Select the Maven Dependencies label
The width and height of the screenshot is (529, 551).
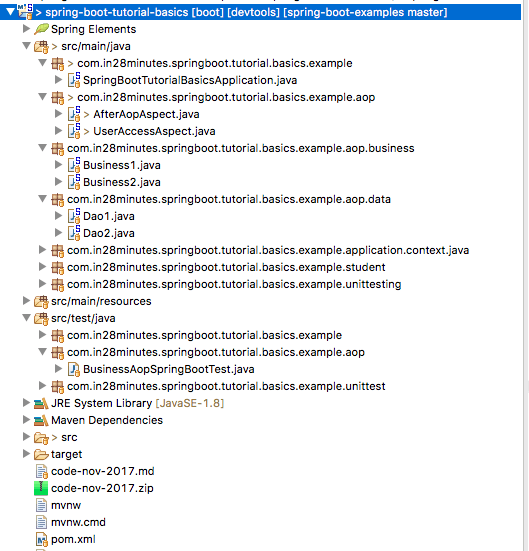107,420
